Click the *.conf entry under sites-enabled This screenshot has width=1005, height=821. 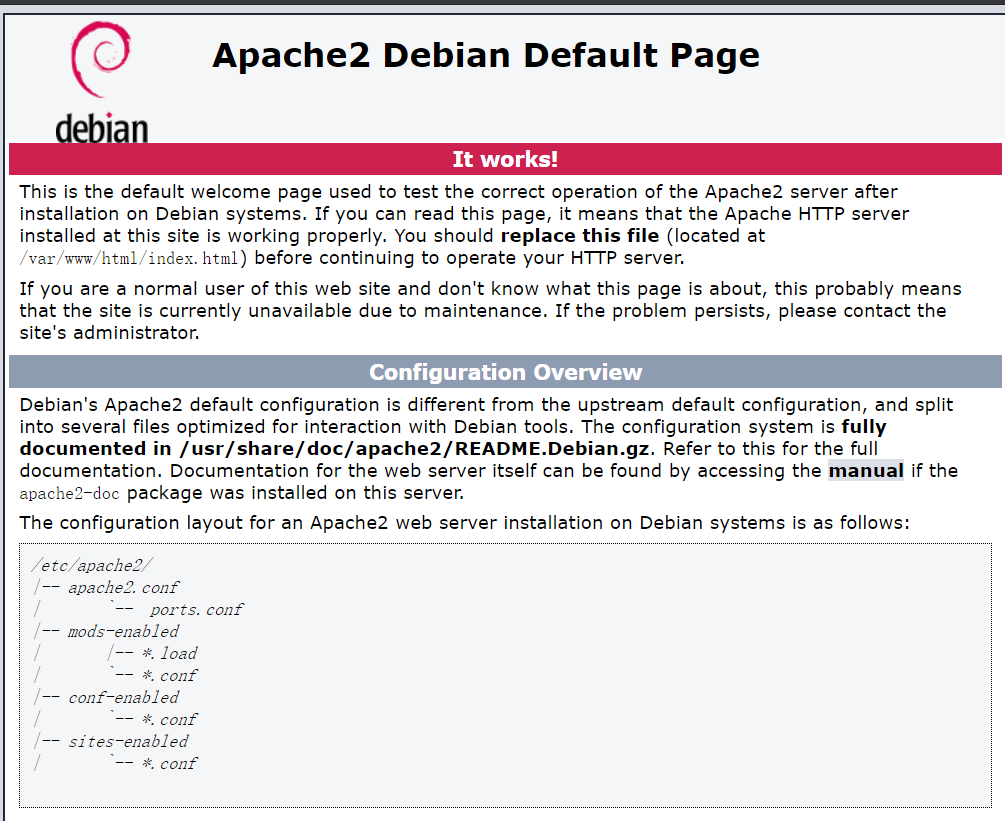coord(170,763)
